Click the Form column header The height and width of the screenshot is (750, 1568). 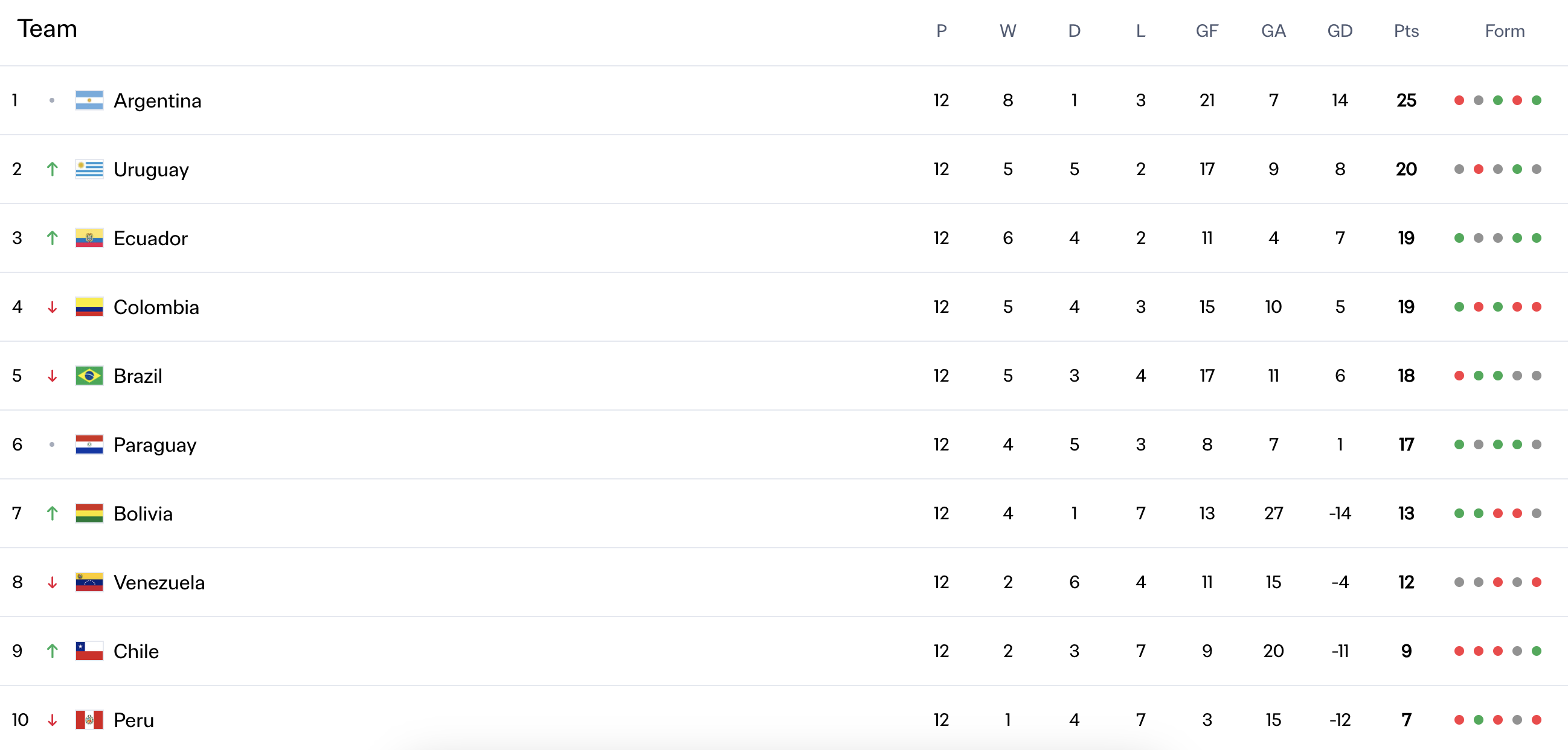(1505, 31)
